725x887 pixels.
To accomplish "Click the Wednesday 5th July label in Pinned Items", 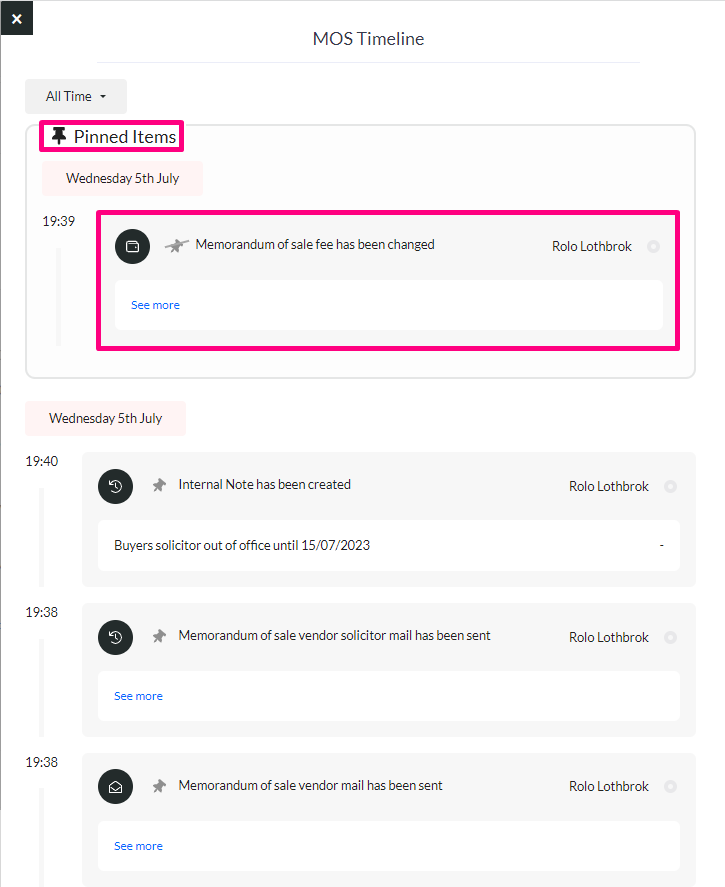I will click(x=122, y=179).
